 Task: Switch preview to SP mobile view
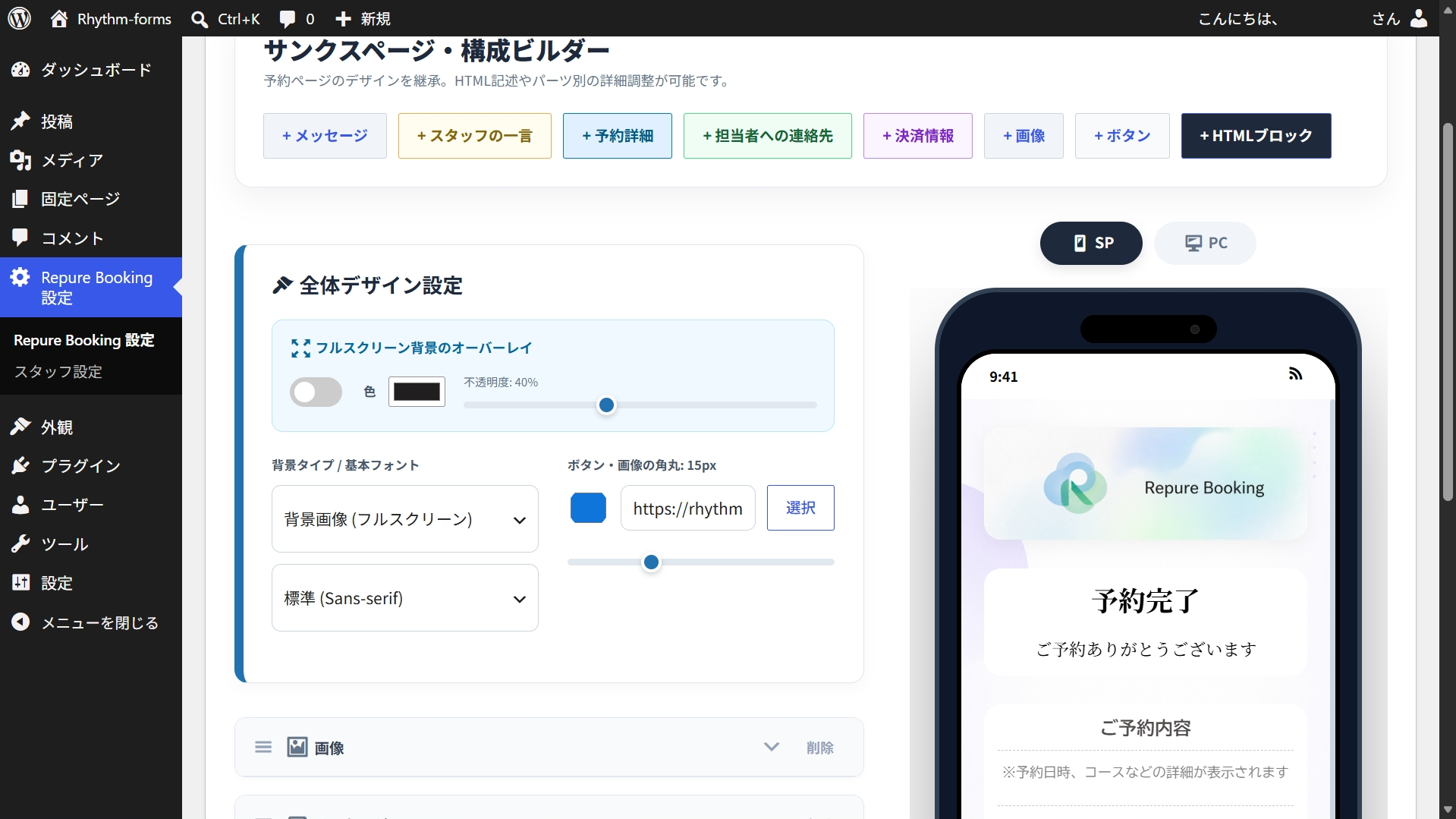pyautogui.click(x=1091, y=243)
